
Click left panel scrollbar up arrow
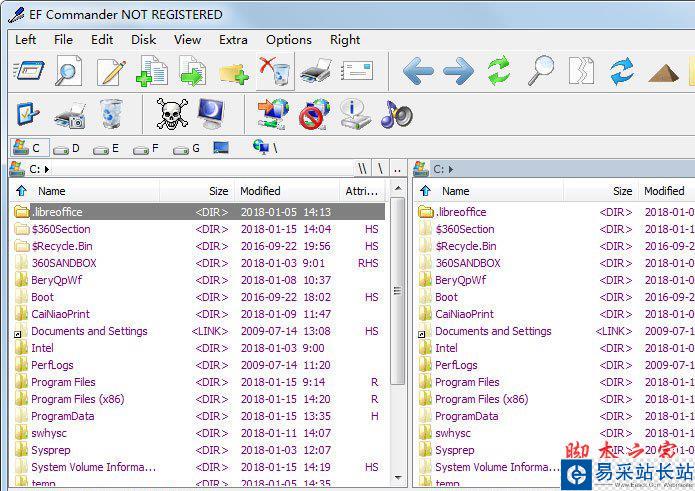[398, 188]
